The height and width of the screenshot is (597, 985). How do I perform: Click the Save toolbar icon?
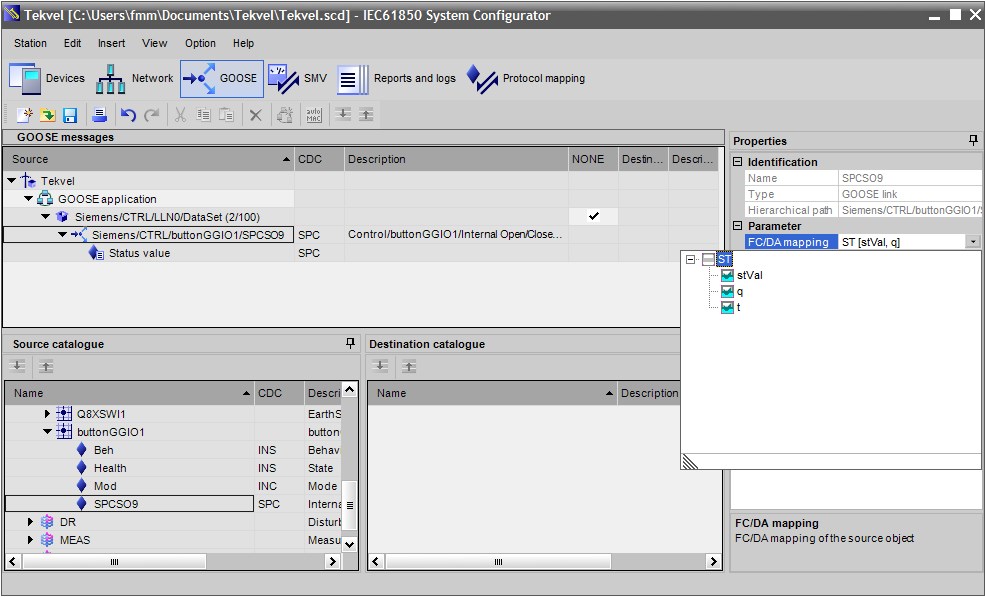pos(70,115)
